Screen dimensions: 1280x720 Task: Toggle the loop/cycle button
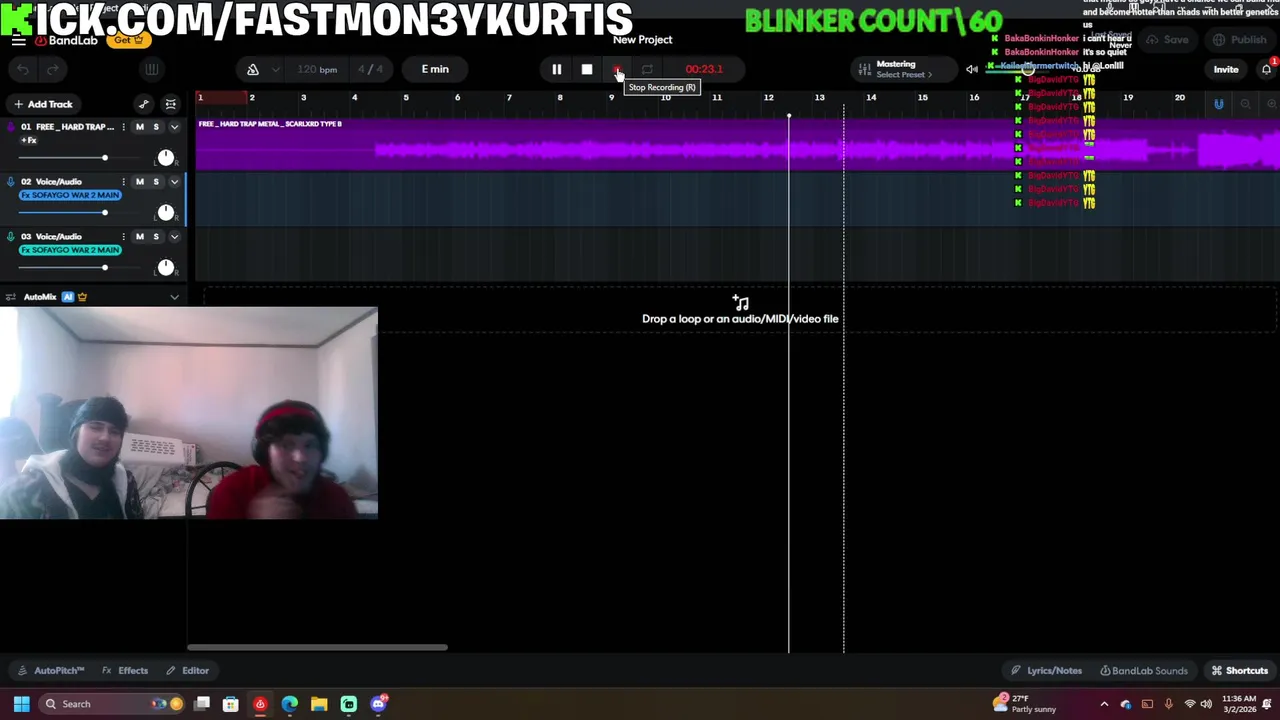(x=647, y=69)
